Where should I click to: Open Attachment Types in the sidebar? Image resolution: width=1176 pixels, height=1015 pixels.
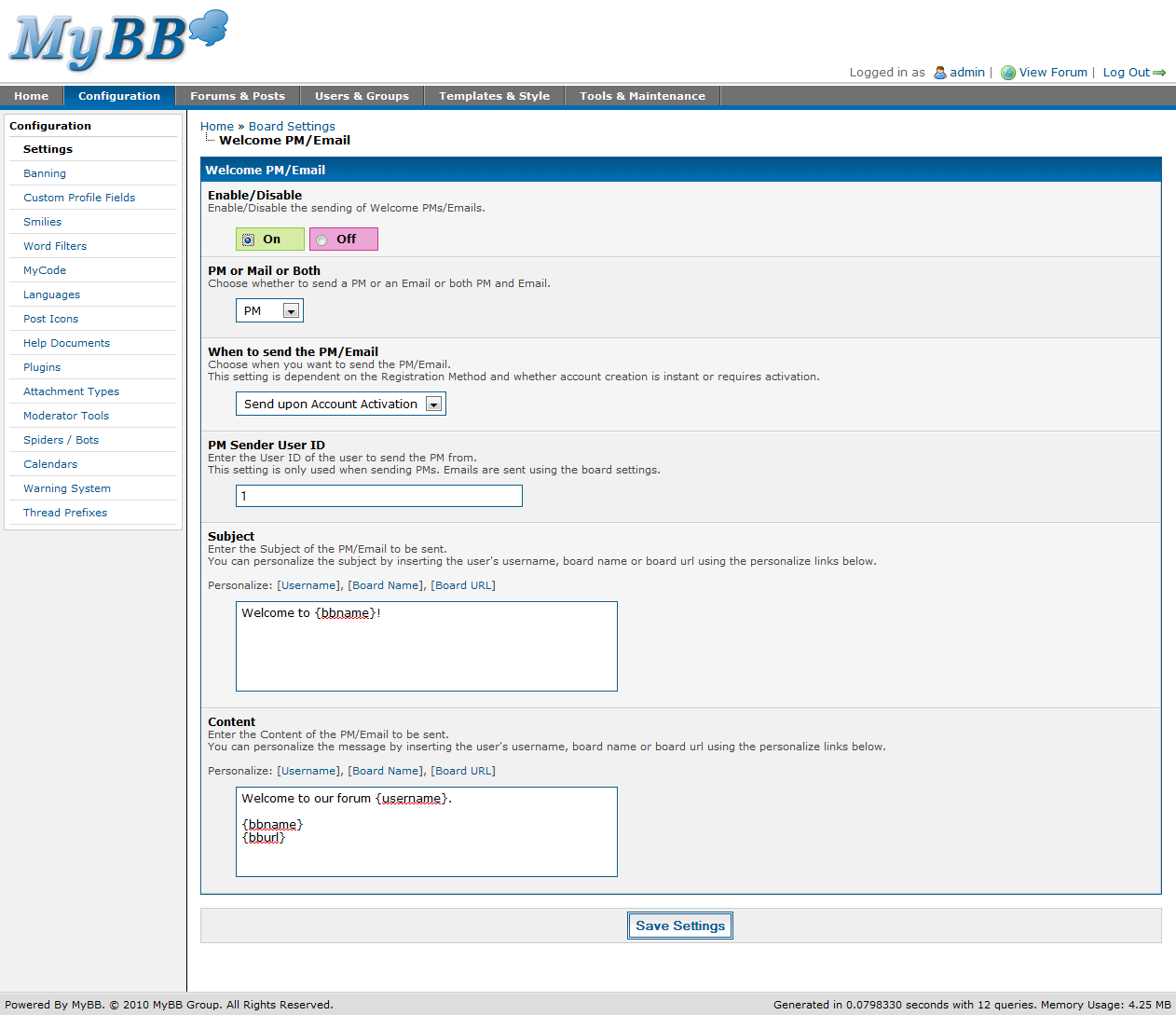(72, 391)
